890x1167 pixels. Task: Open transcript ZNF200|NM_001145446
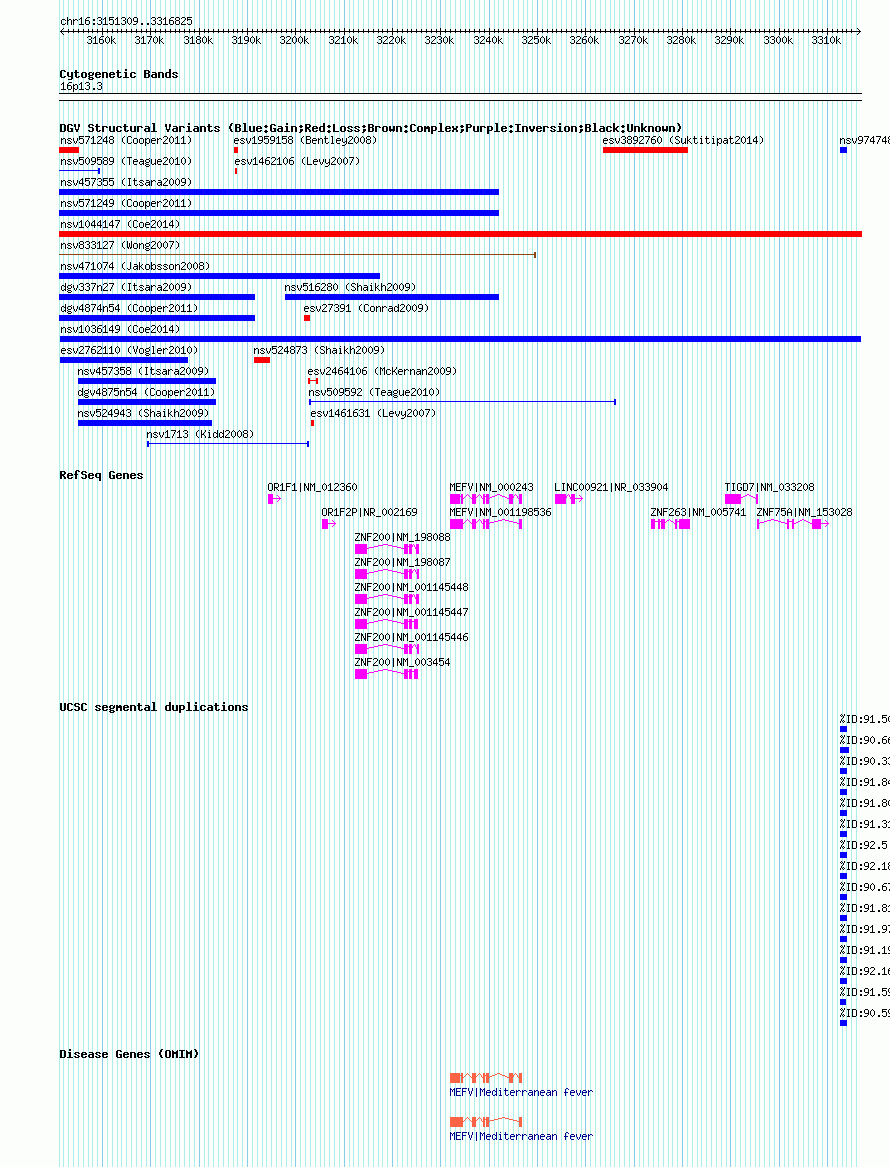tap(412, 637)
